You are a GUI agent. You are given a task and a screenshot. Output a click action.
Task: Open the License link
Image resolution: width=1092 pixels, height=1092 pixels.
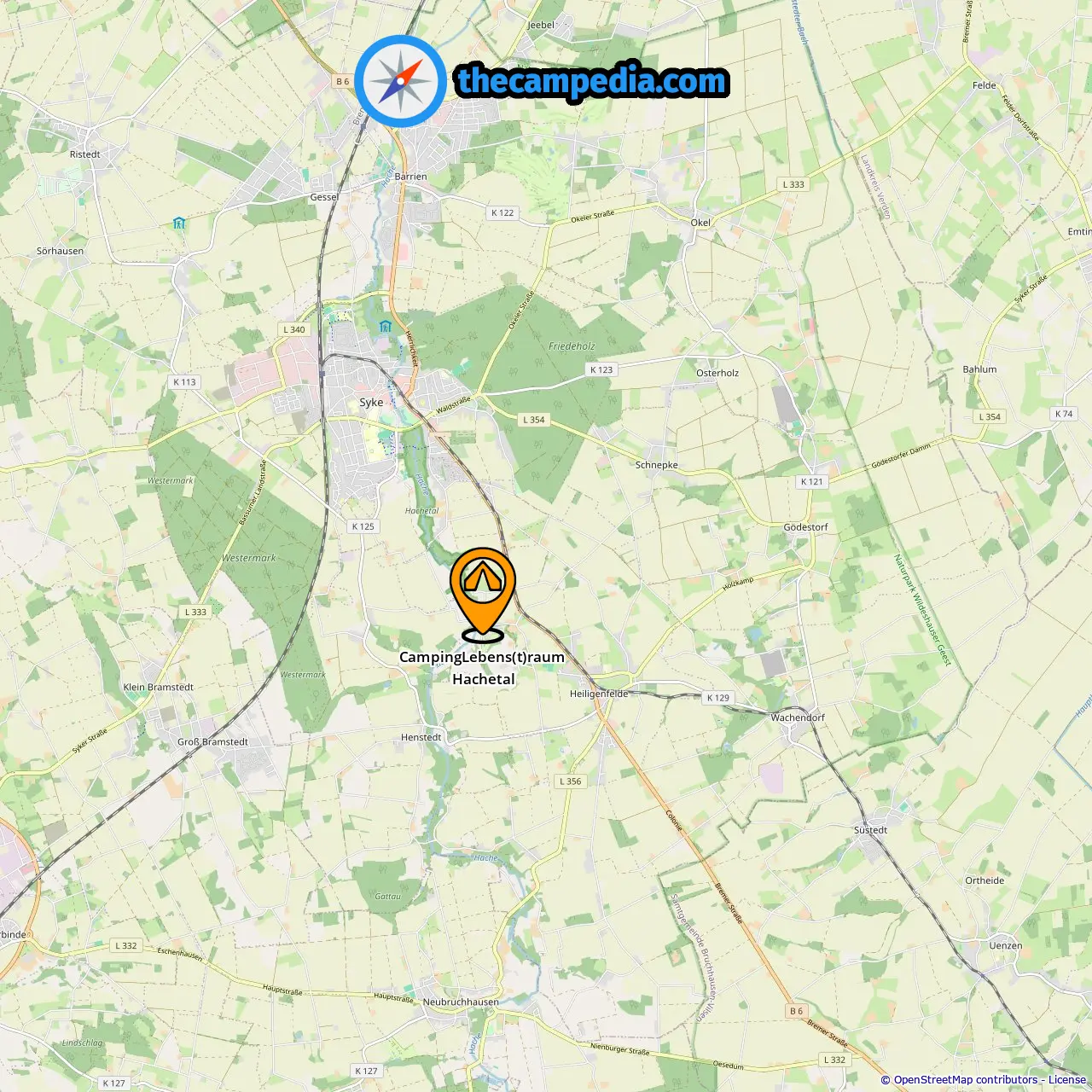[x=1067, y=1080]
